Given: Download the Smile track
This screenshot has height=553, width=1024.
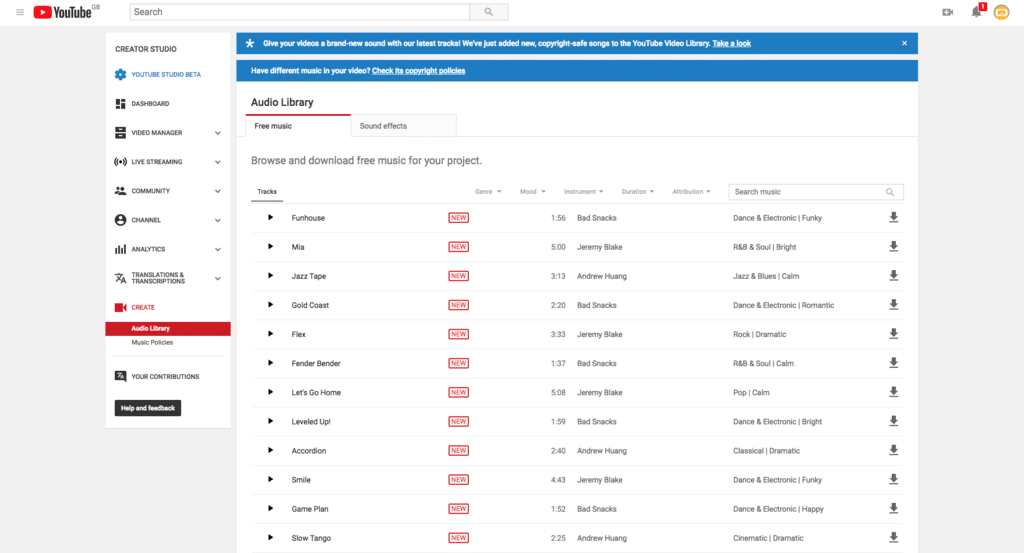Looking at the screenshot, I should [893, 479].
